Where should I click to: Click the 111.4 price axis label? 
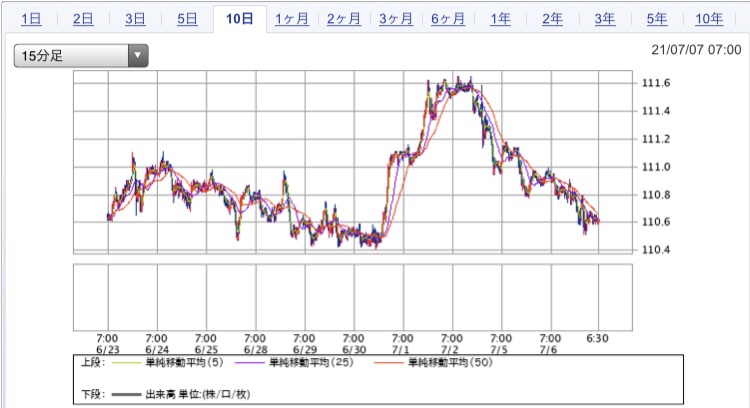tap(656, 111)
